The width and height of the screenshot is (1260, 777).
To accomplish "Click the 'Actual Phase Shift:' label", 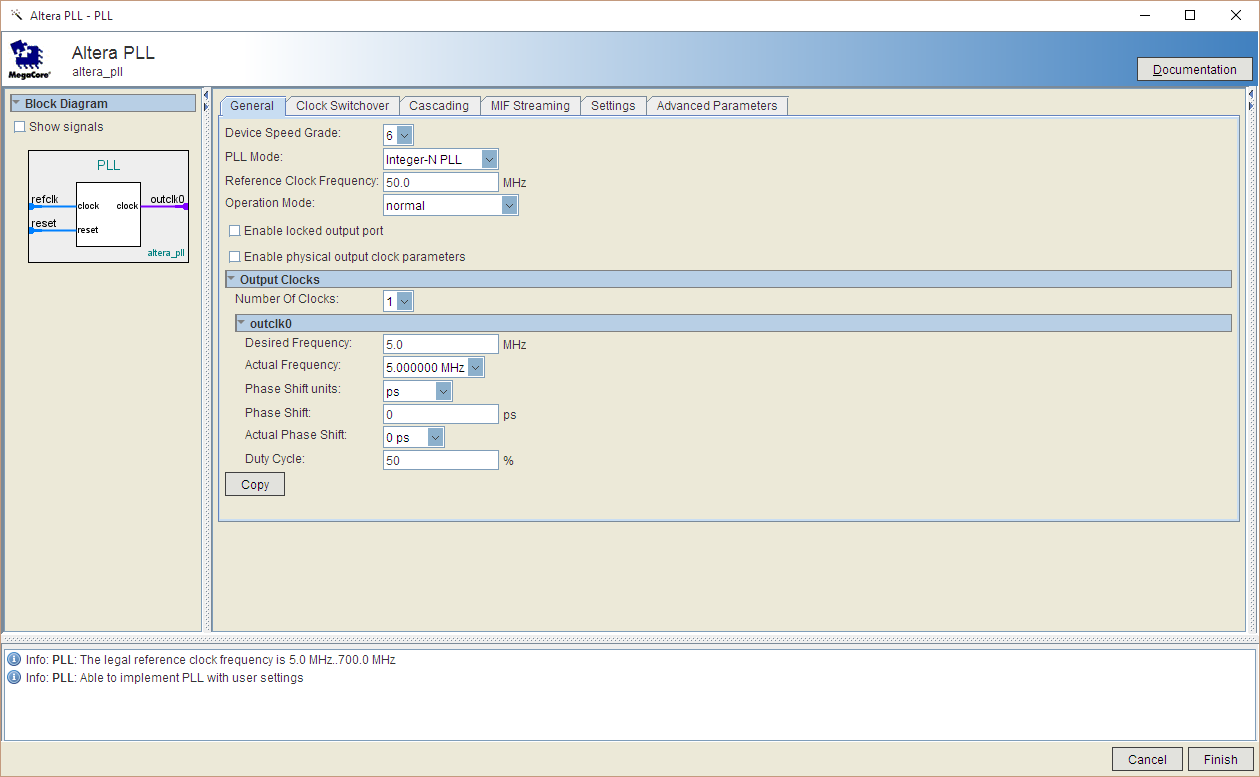I will click(x=296, y=435).
